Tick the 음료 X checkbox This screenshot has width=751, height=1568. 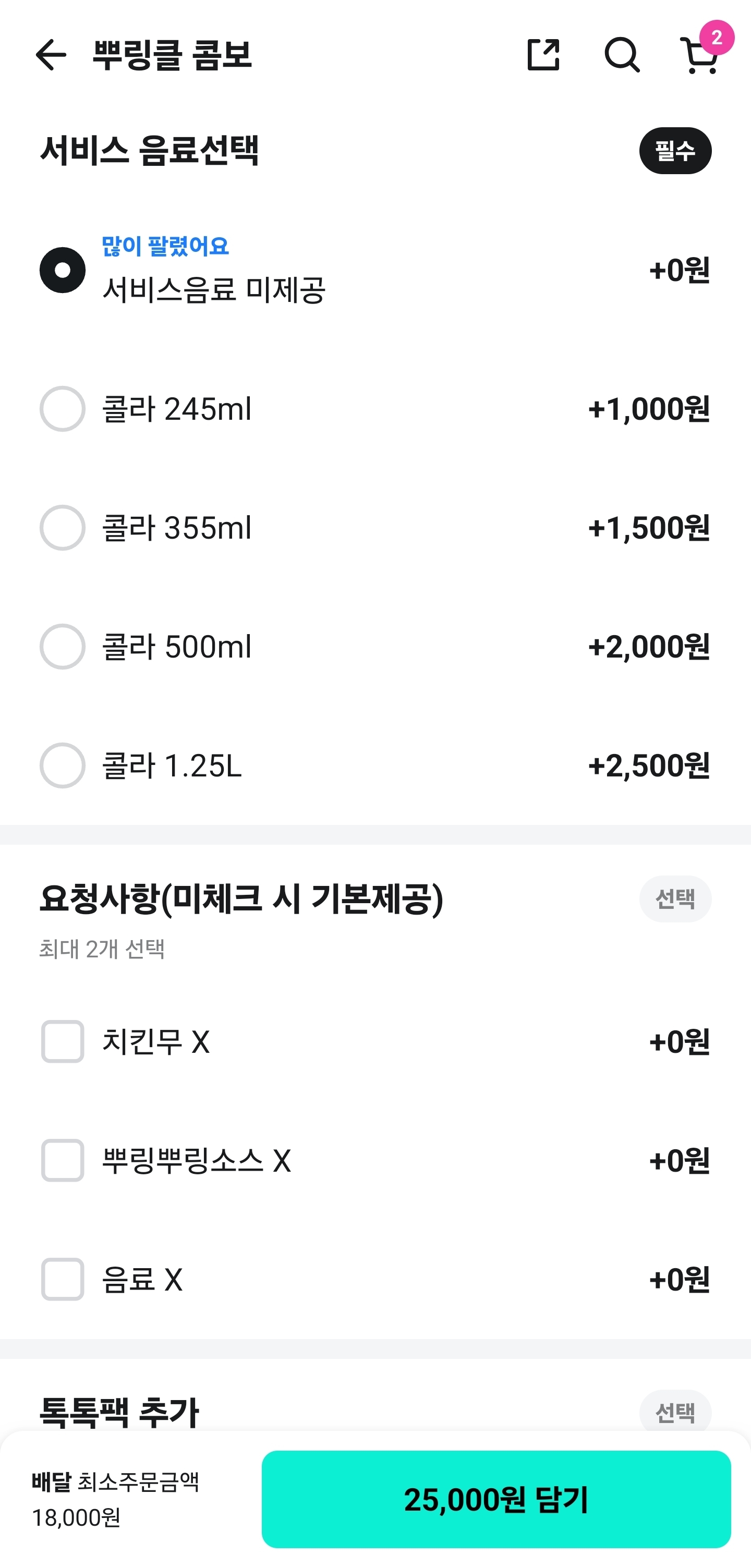(63, 1279)
